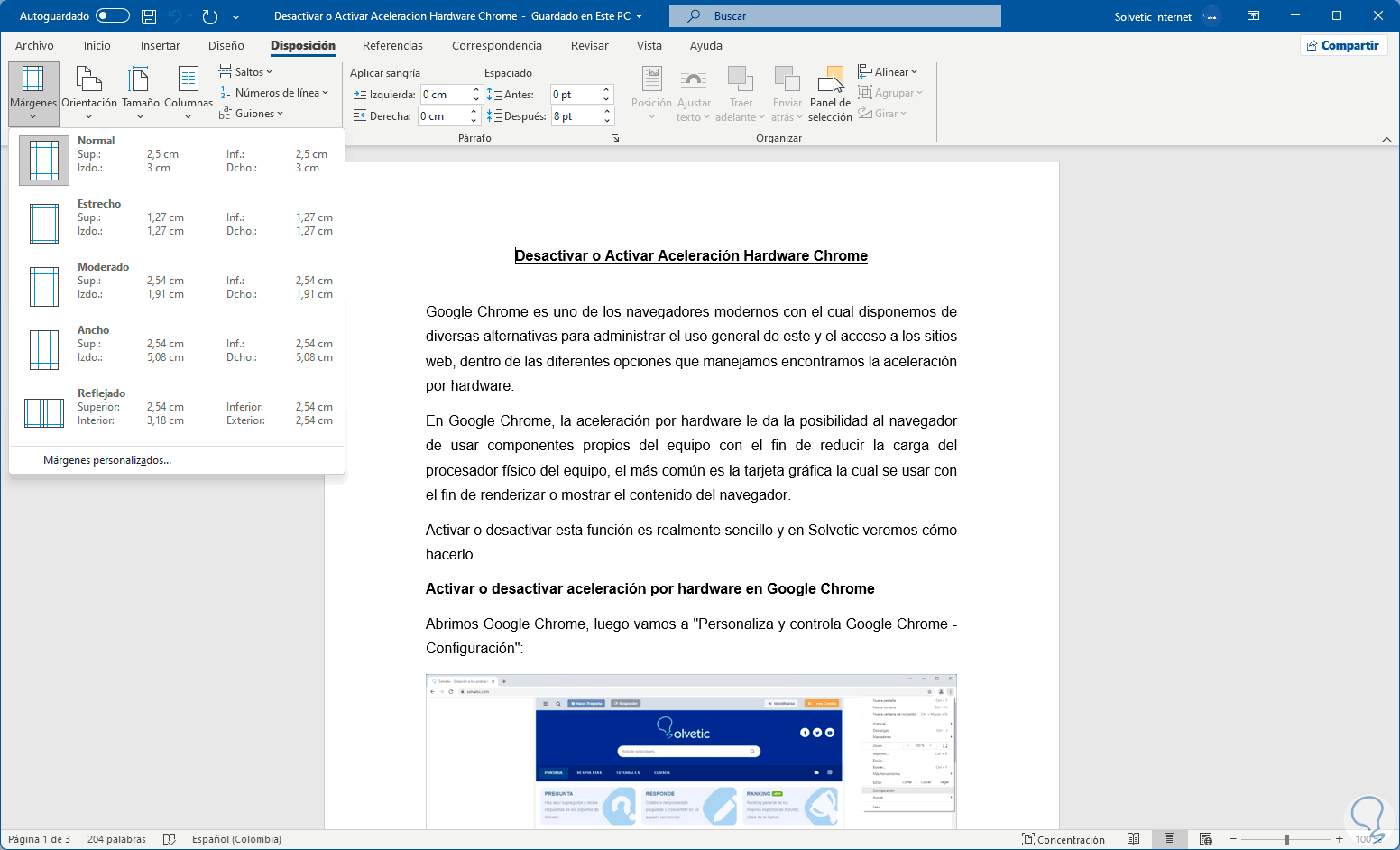Decrease Derecha indent with the down arrow
This screenshot has width=1400, height=850.
[x=474, y=121]
